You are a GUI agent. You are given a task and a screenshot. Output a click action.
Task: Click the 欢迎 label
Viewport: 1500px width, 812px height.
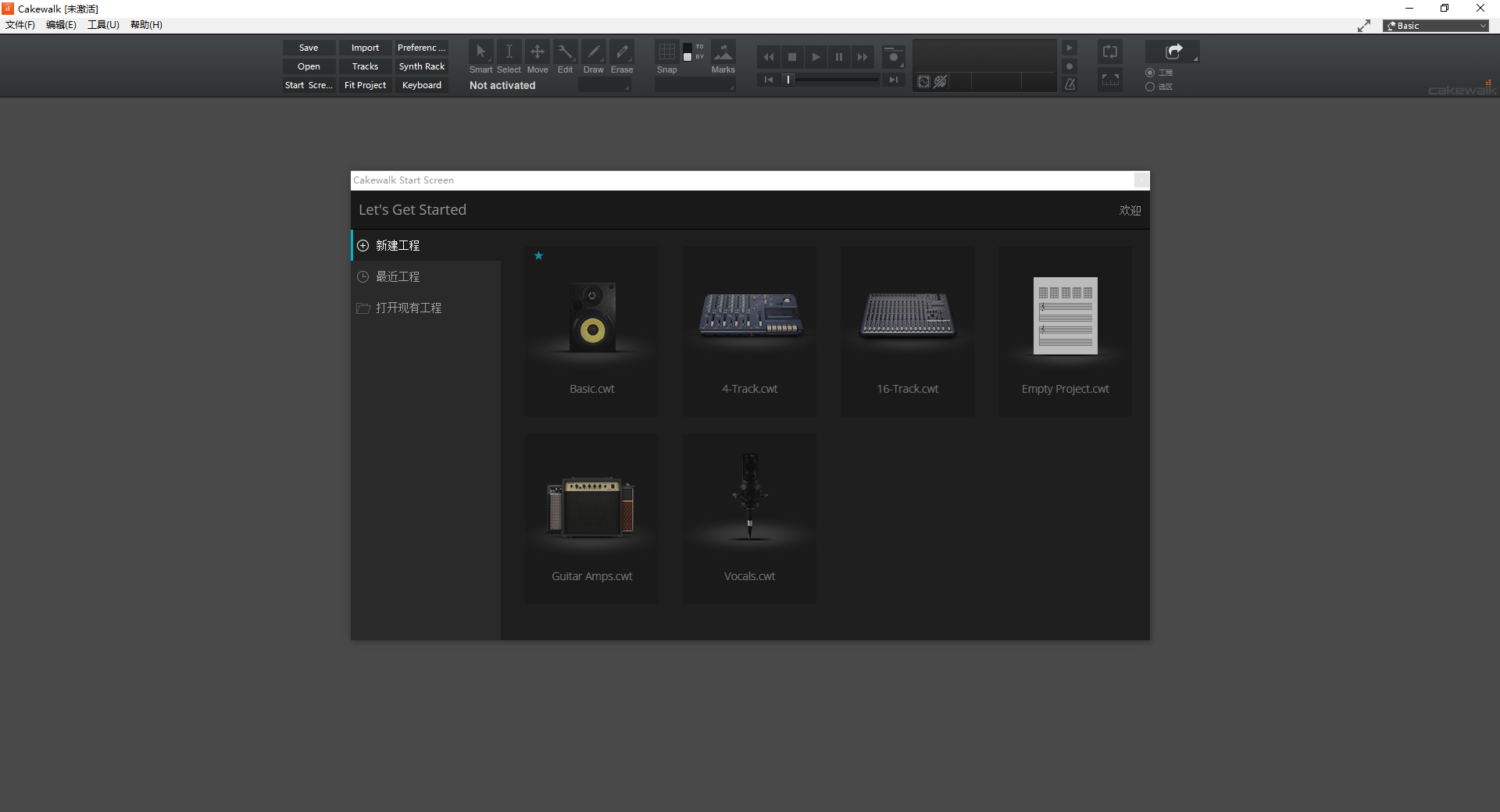(1130, 210)
